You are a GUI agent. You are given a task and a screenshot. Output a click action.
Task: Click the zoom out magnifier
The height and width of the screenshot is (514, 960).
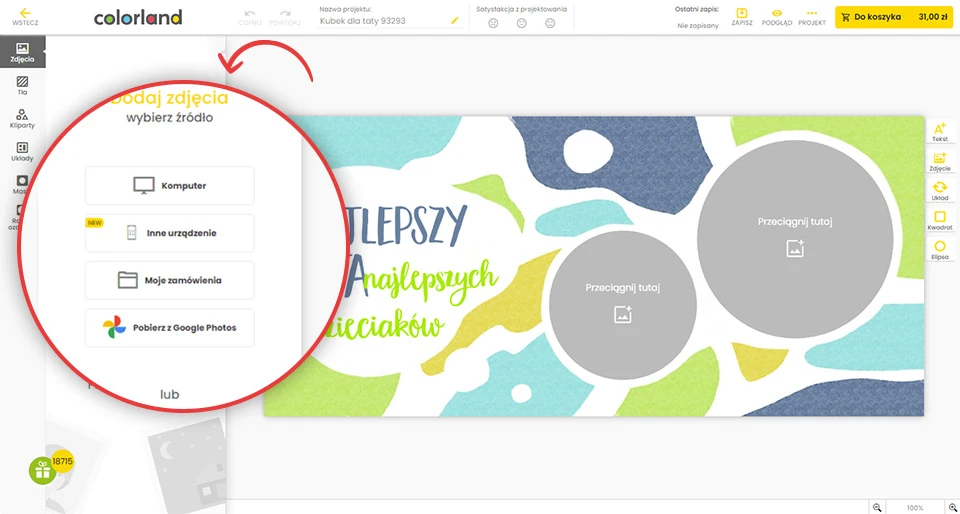point(877,507)
